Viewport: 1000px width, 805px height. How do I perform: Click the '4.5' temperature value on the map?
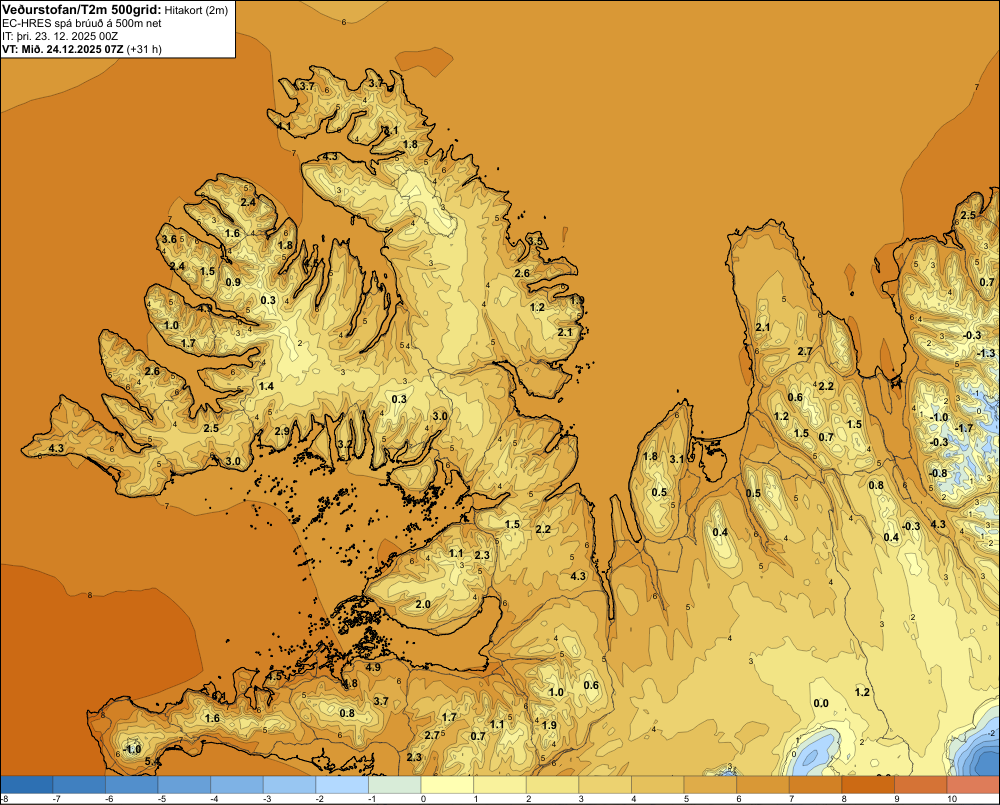[274, 676]
